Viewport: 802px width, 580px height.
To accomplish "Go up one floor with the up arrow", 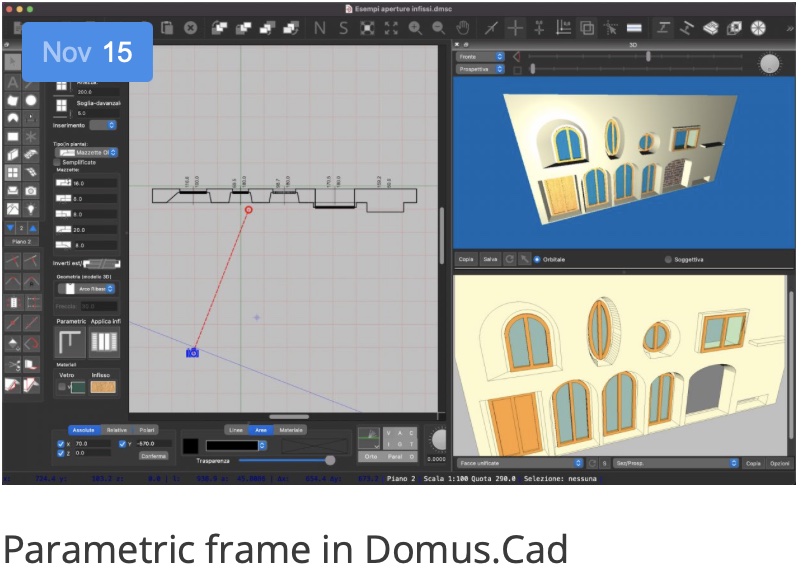I will (33, 228).
